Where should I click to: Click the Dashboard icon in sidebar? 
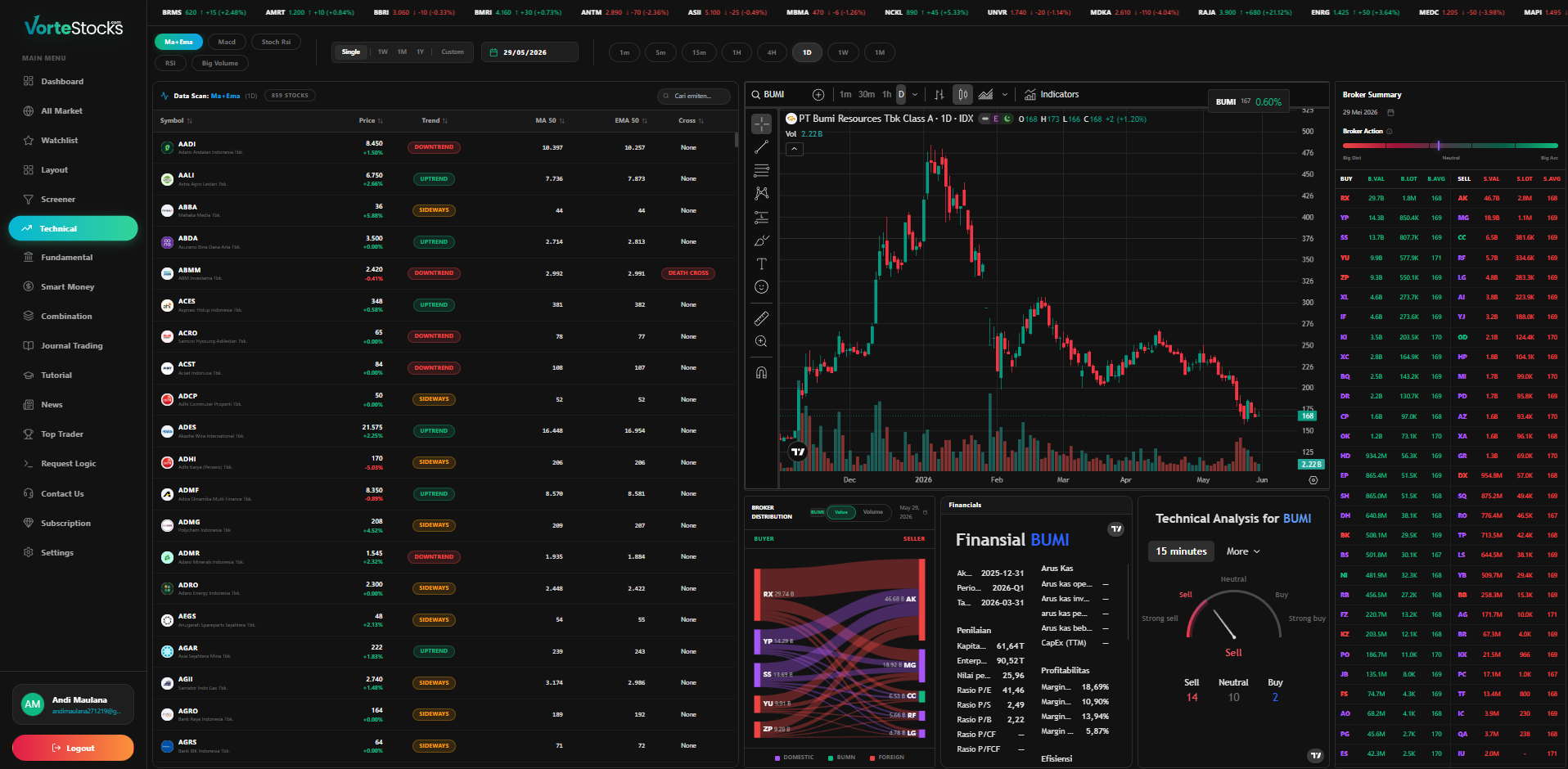[29, 81]
